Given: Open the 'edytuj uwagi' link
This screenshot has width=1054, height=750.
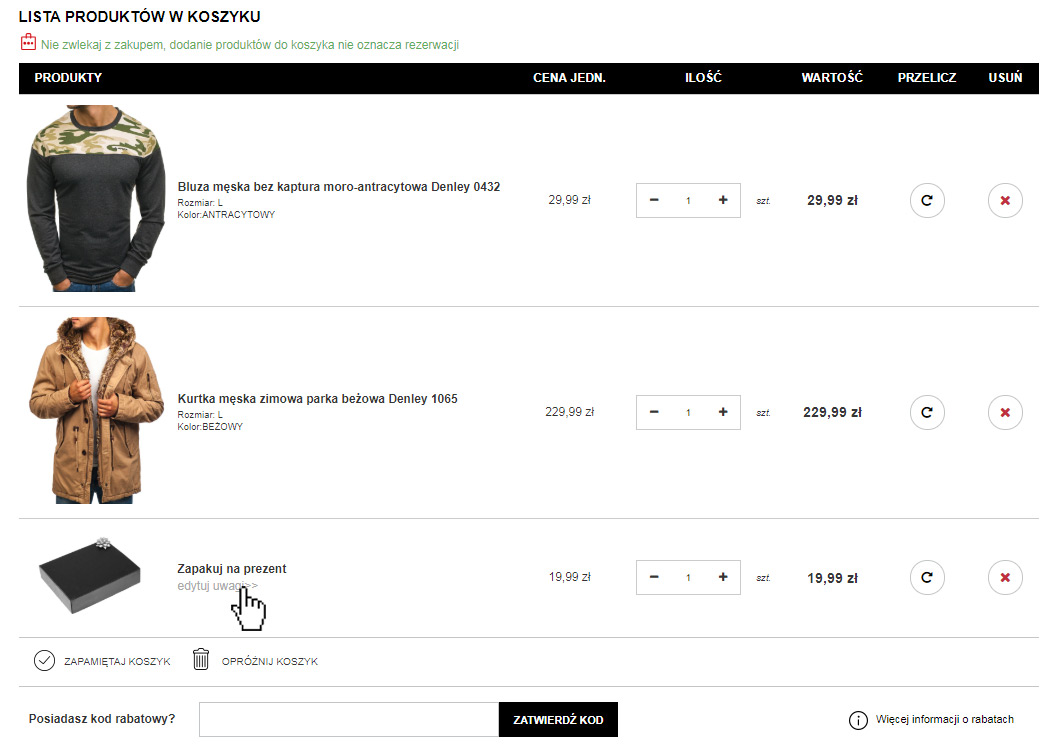Looking at the screenshot, I should [216, 586].
